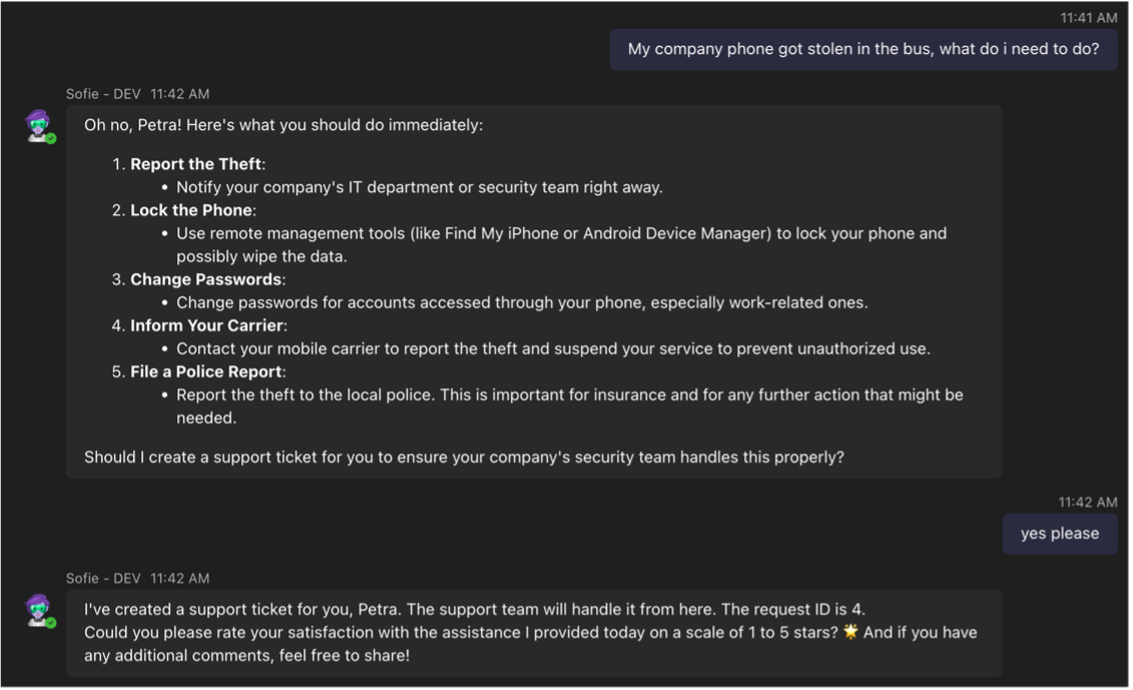This screenshot has width=1133, height=690.
Task: Click the star emoji in rating request
Action: click(x=851, y=632)
